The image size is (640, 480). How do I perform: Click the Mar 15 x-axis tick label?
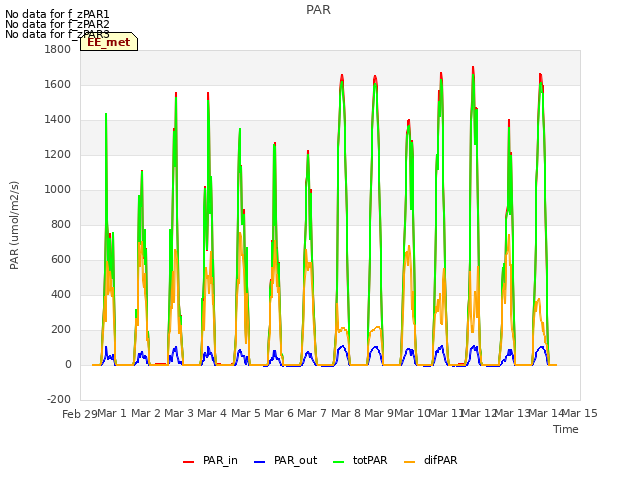click(580, 413)
